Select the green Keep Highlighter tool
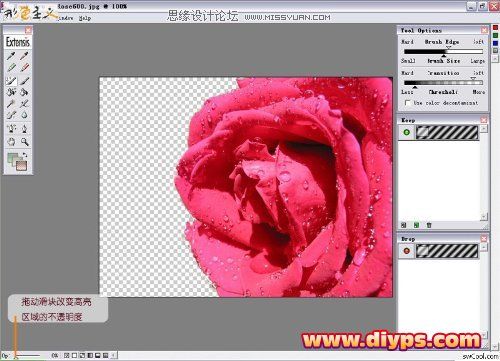The image size is (500, 361). pos(11,68)
